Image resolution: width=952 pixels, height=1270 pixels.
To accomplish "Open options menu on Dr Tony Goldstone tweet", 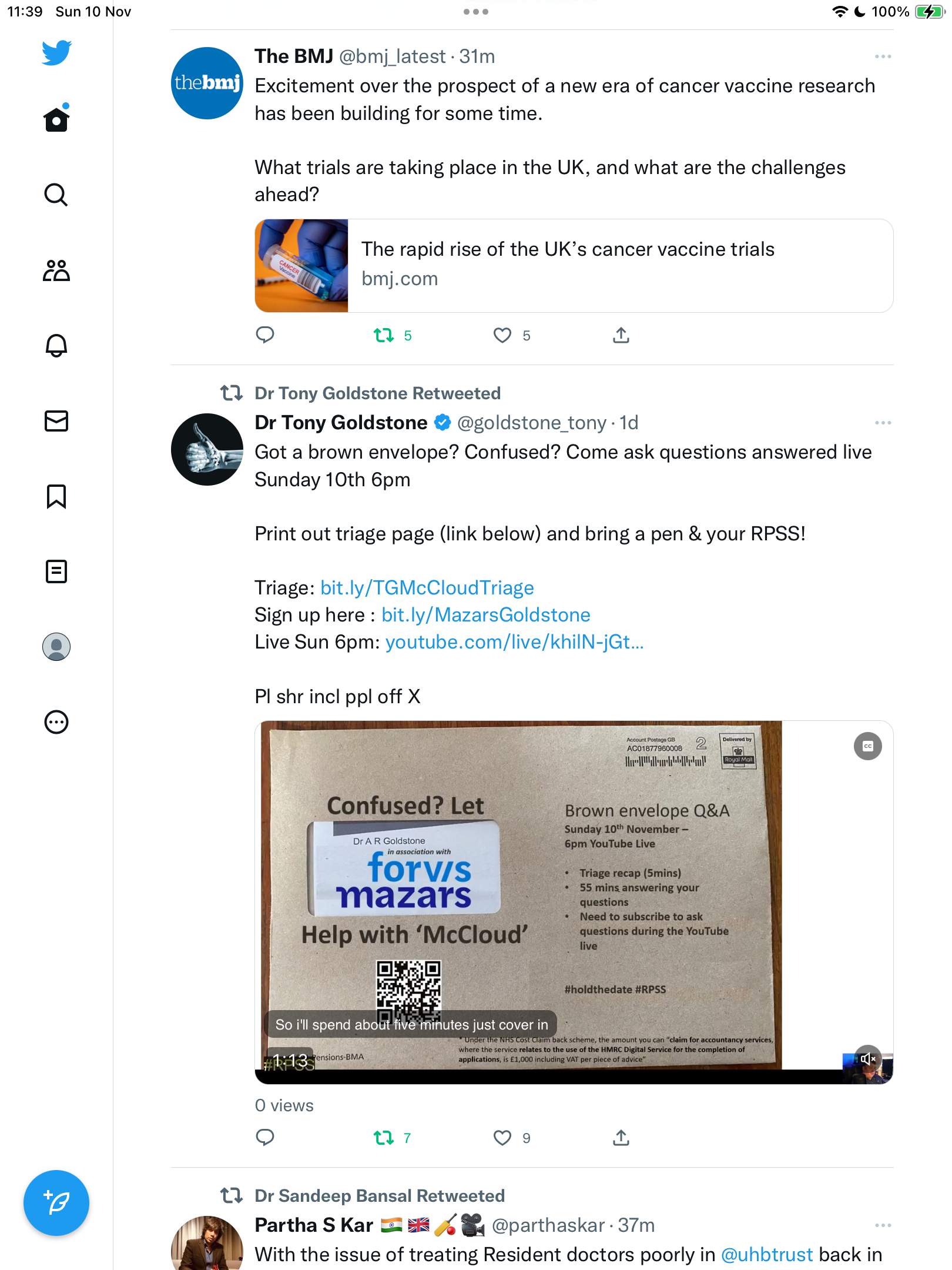I will point(883,423).
